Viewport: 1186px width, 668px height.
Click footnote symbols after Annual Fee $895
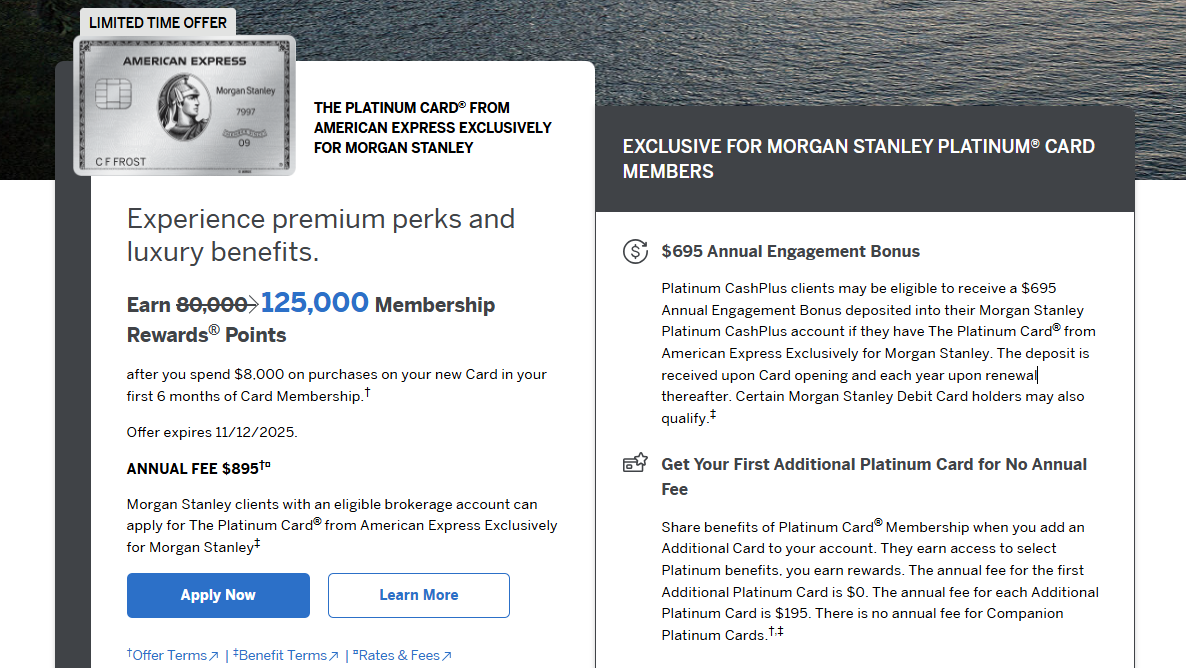click(266, 465)
